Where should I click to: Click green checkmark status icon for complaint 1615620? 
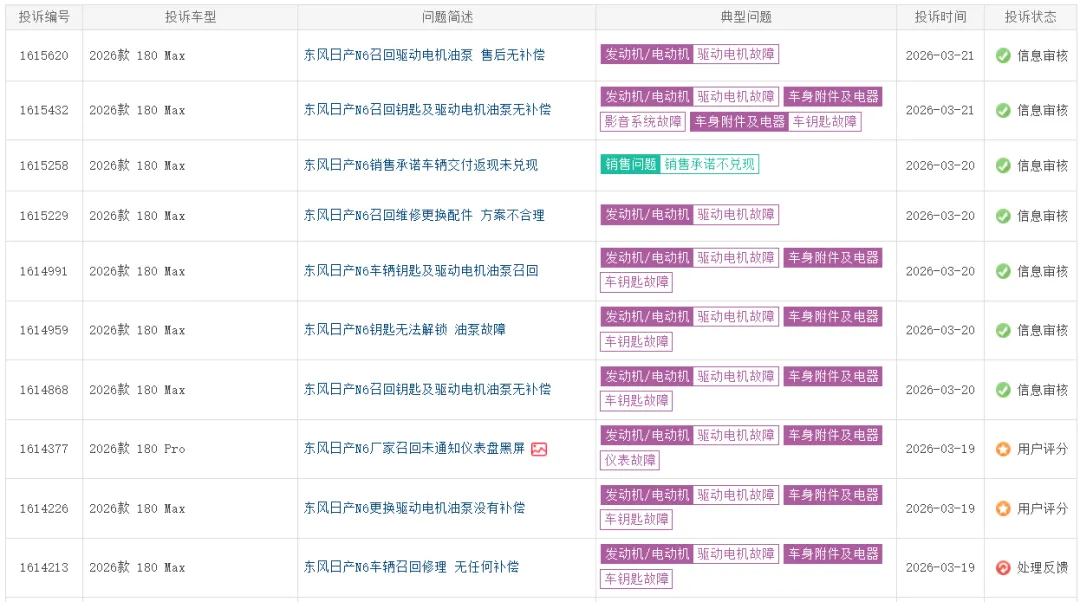point(1003,55)
